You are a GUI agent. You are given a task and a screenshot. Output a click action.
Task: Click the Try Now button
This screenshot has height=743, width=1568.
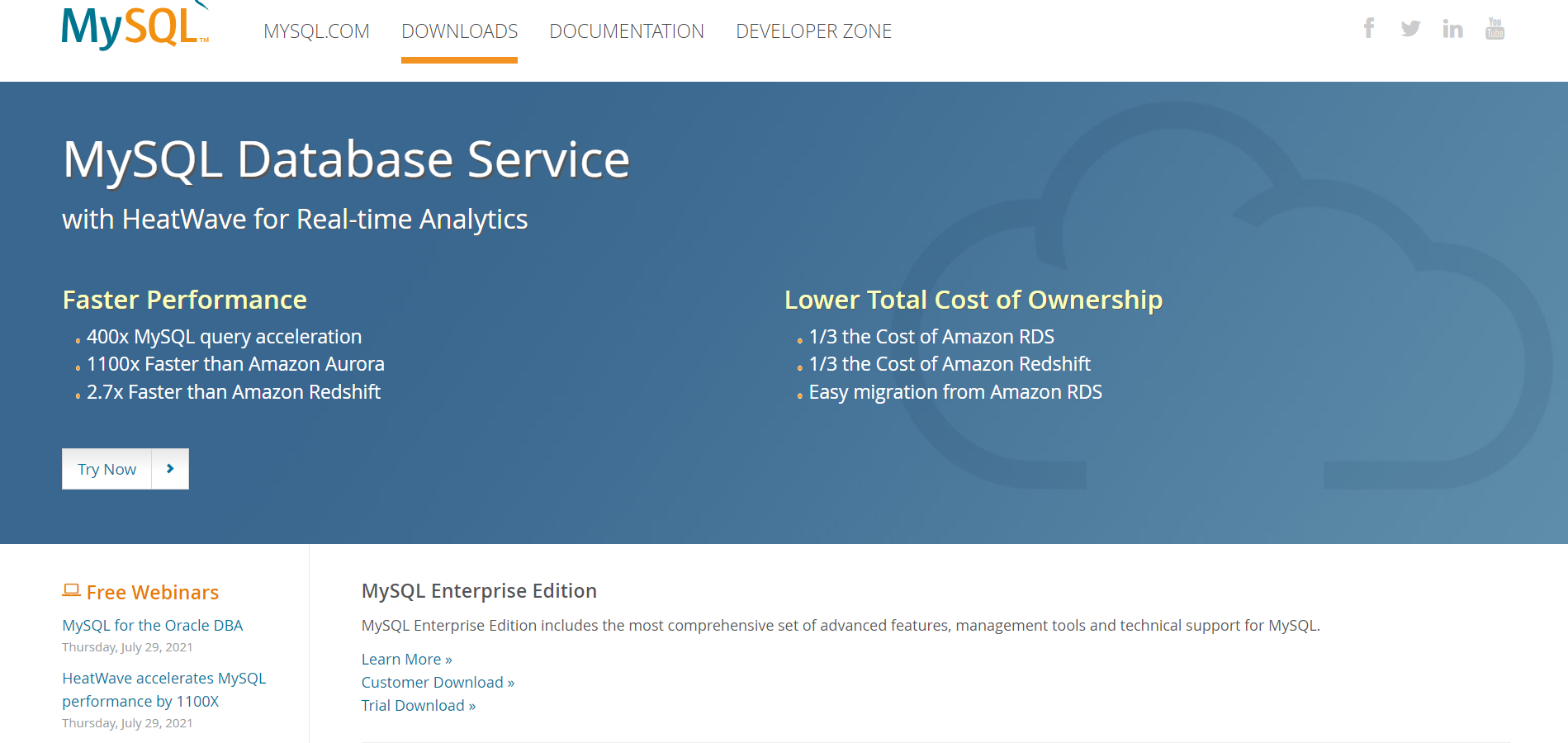coord(126,469)
